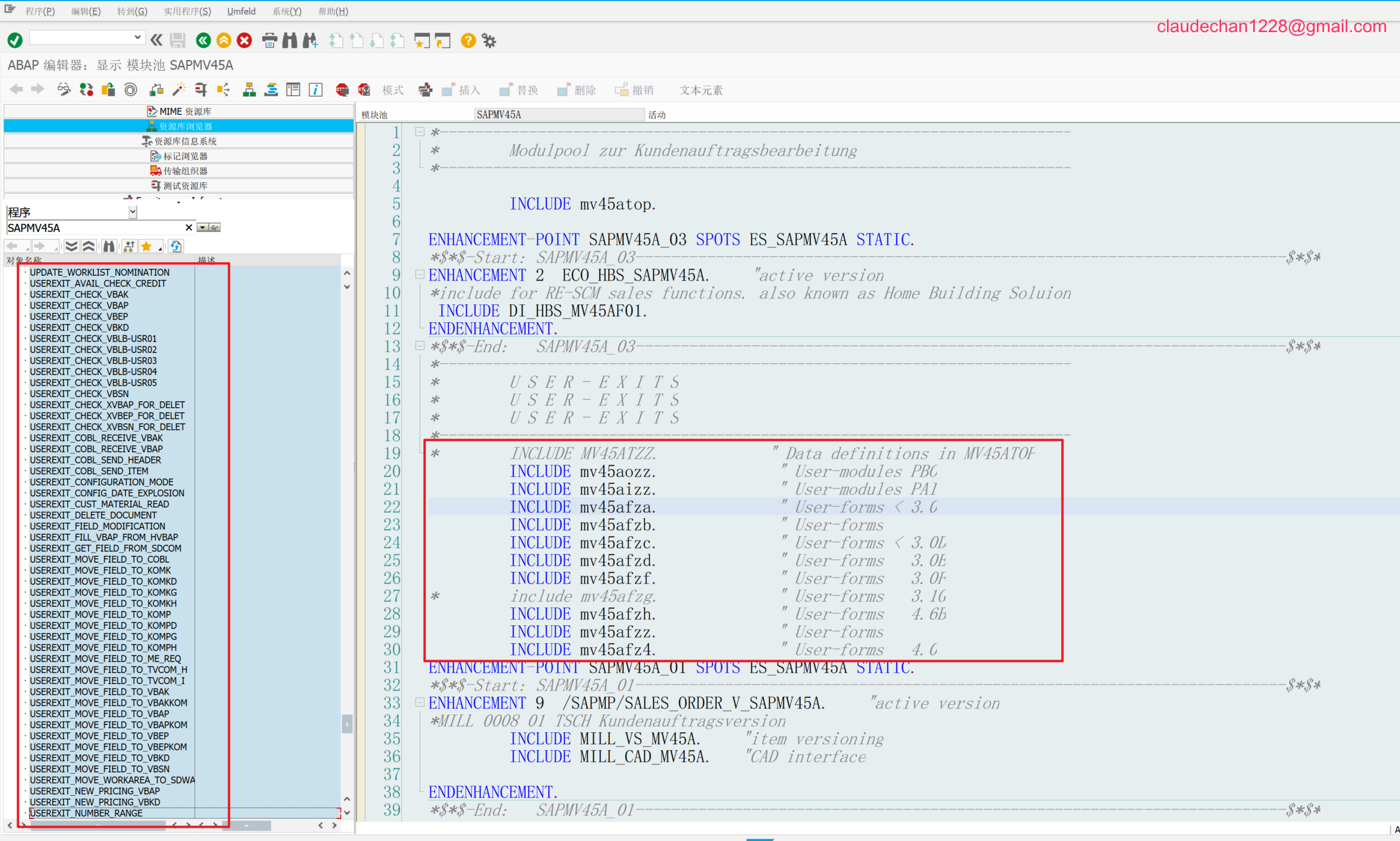The width and height of the screenshot is (1400, 841).
Task: Click the Print icon in the toolbar
Action: click(x=269, y=40)
